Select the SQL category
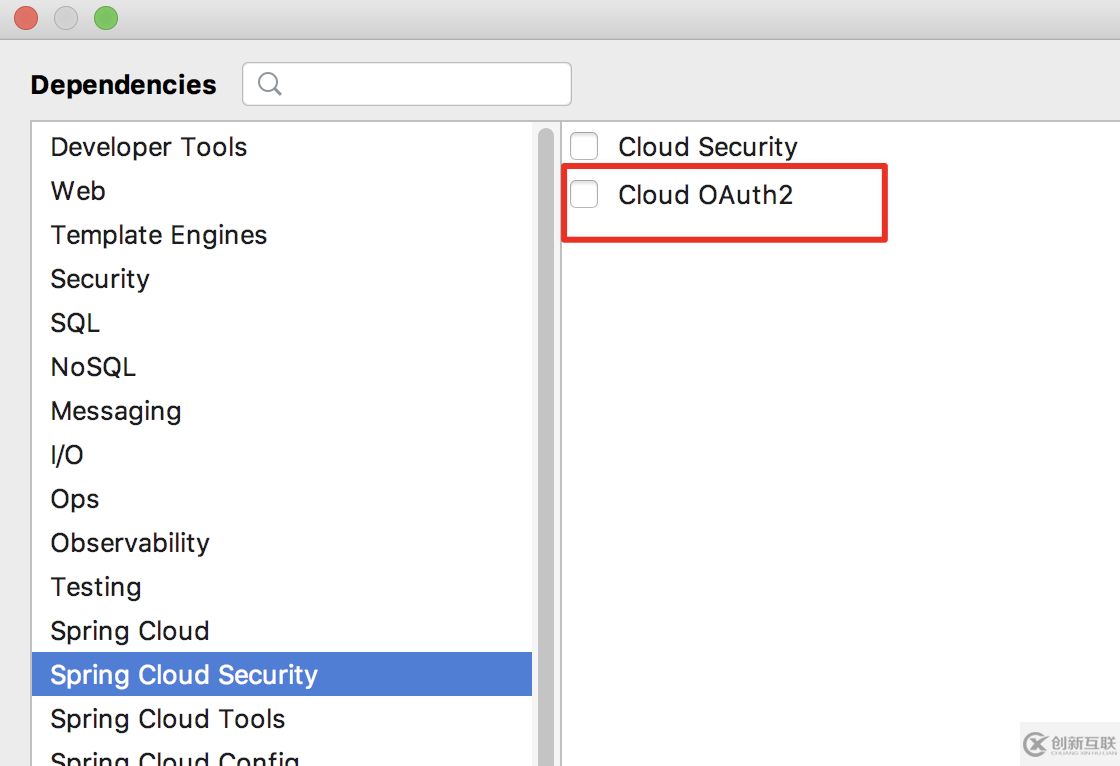1120x766 pixels. 75,323
